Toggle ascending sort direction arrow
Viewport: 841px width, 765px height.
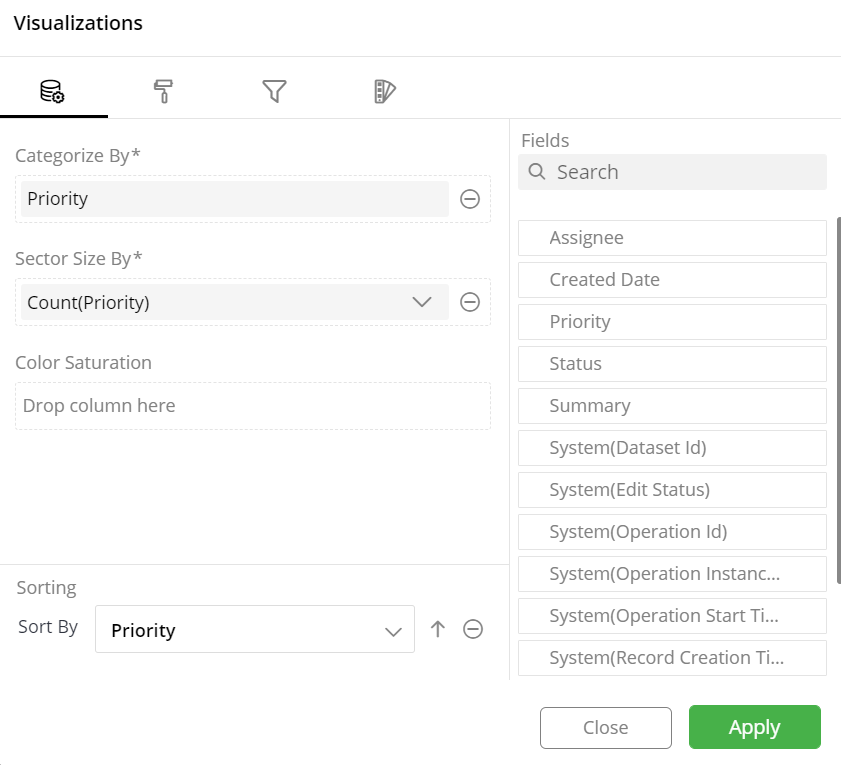coord(438,629)
